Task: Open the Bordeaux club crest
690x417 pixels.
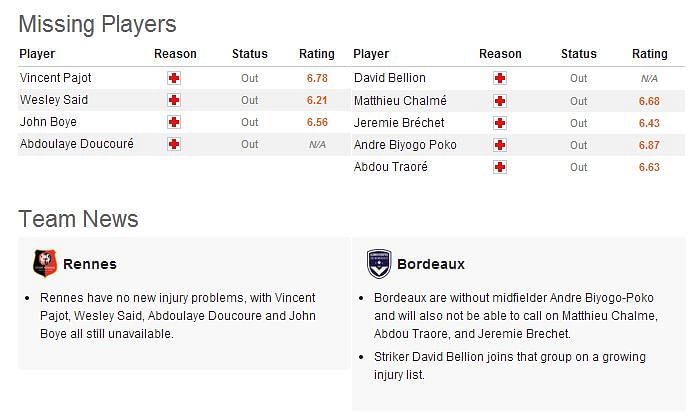Action: pyautogui.click(x=379, y=264)
